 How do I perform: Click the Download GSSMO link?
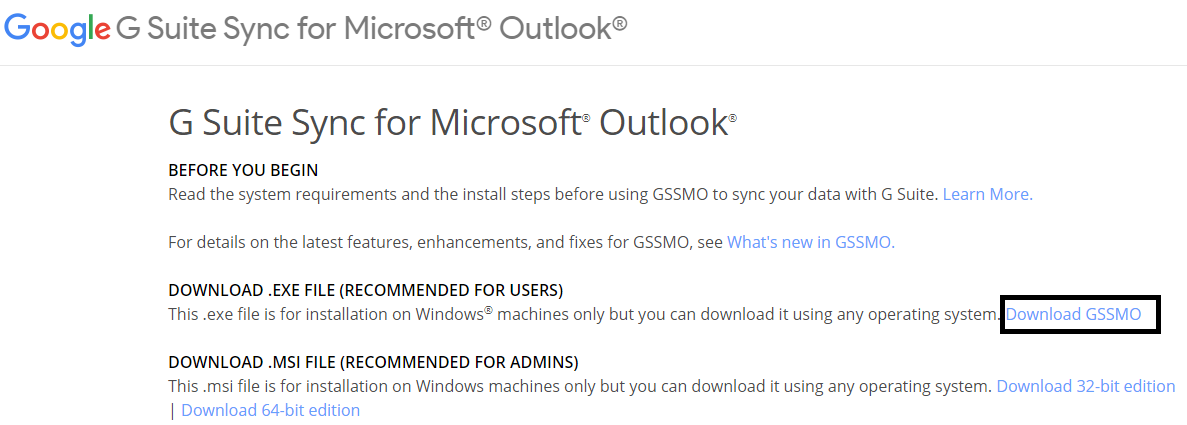click(x=1073, y=314)
